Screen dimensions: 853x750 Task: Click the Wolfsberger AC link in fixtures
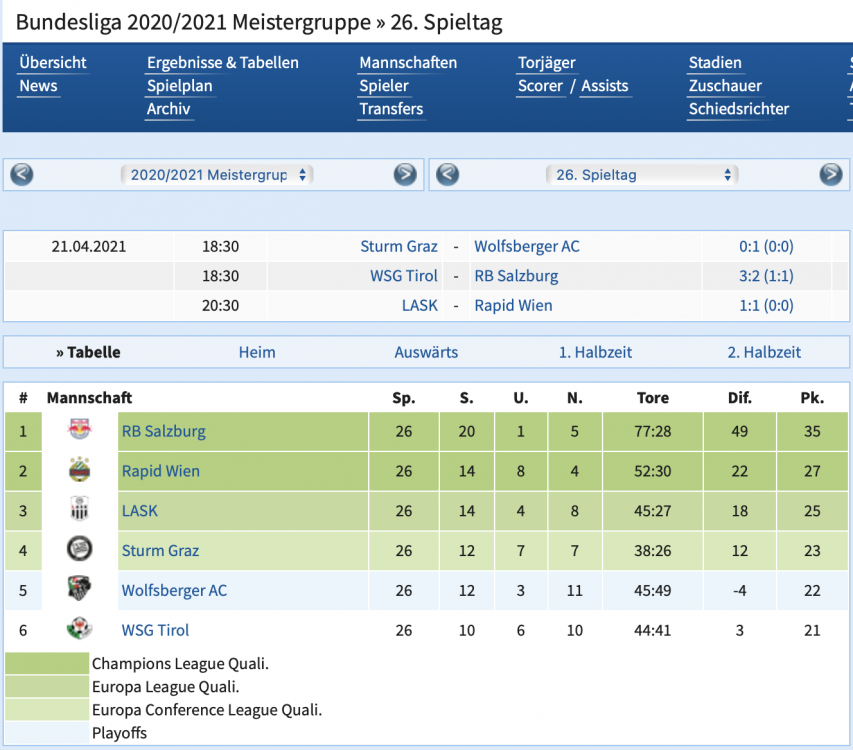[x=526, y=247]
